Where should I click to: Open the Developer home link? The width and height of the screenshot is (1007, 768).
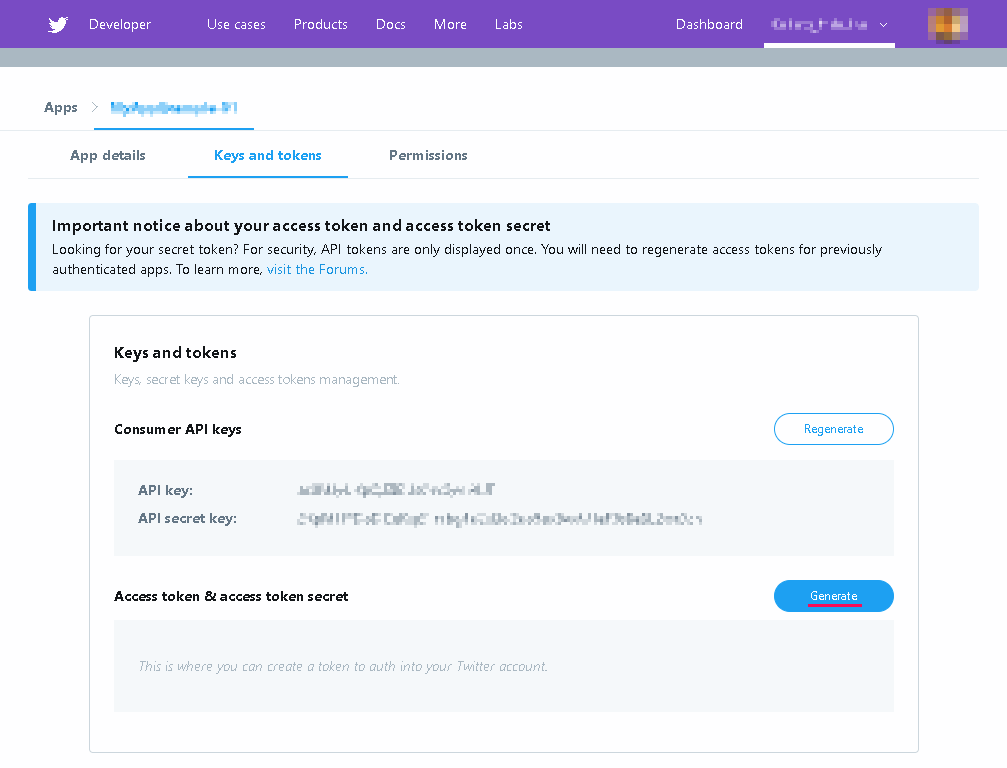point(120,24)
